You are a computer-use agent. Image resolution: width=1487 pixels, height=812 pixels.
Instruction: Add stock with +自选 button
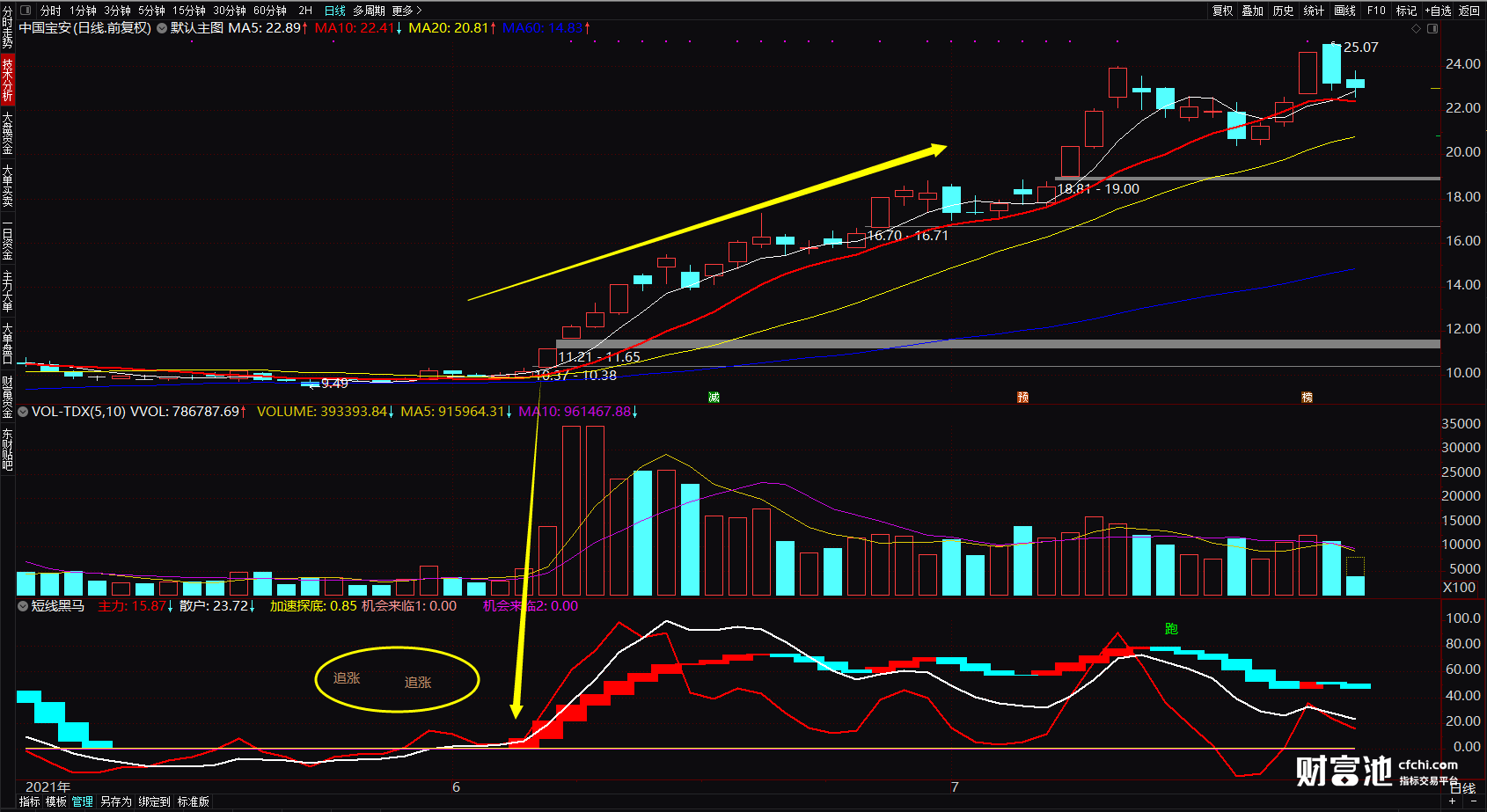(1438, 11)
